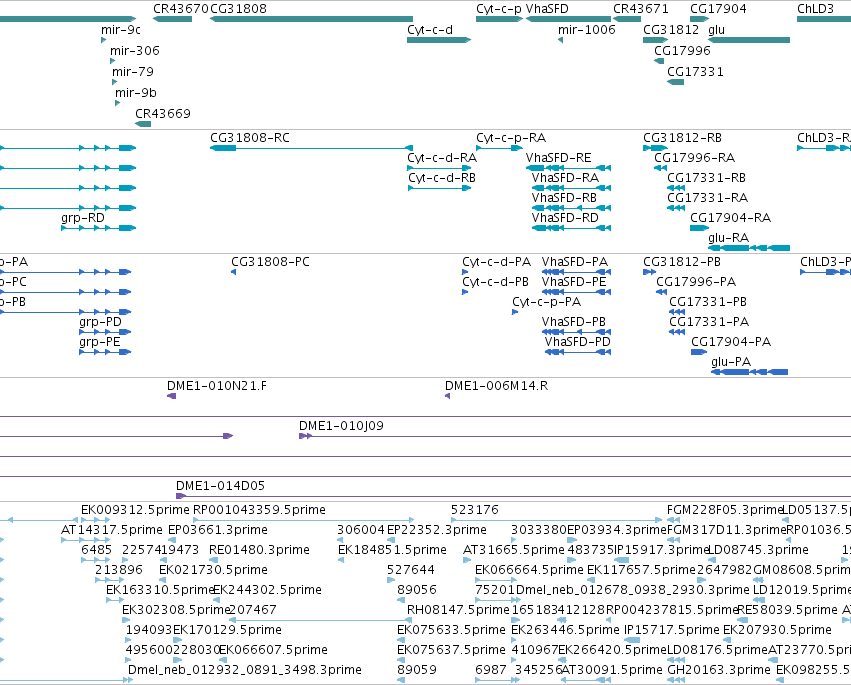Open the CR43671 gene label
This screenshot has width=851, height=685.
(x=641, y=9)
